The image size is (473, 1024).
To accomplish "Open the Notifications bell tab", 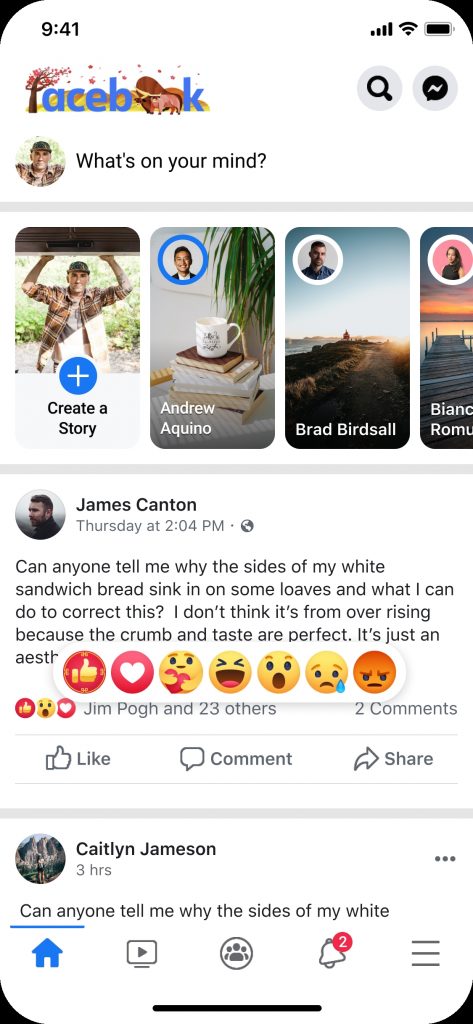I will pyautogui.click(x=333, y=952).
